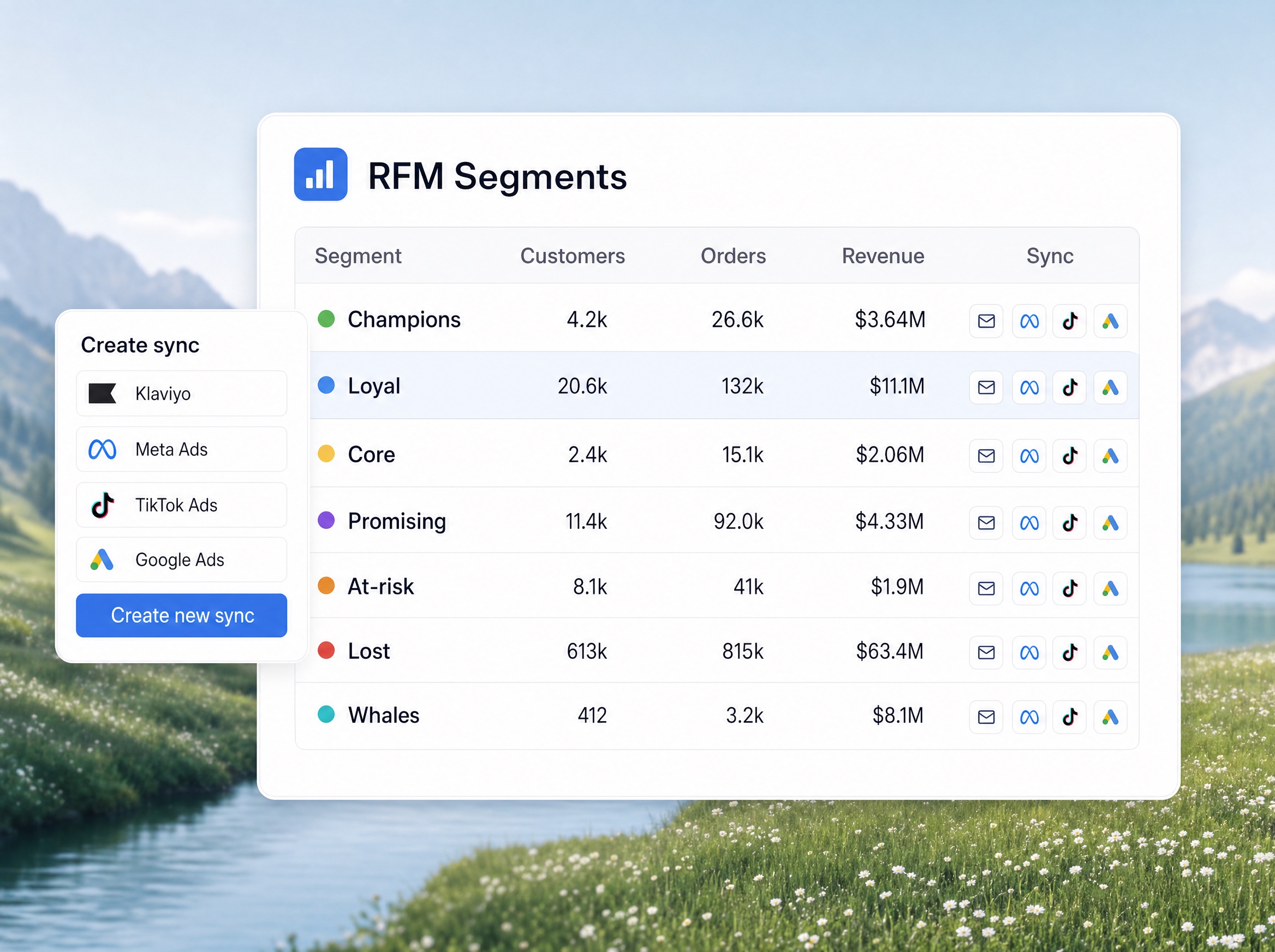The image size is (1275, 952).
Task: Sort by the Revenue column header
Action: [883, 256]
